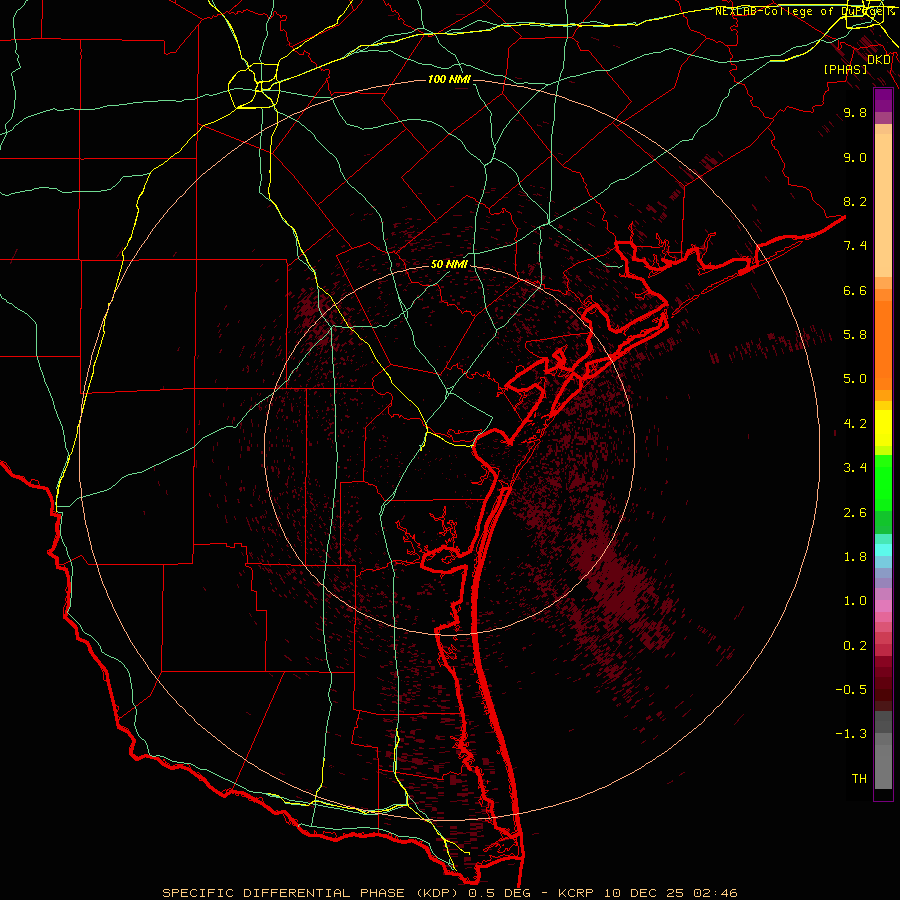Click the 5.0 scale value

click(855, 379)
